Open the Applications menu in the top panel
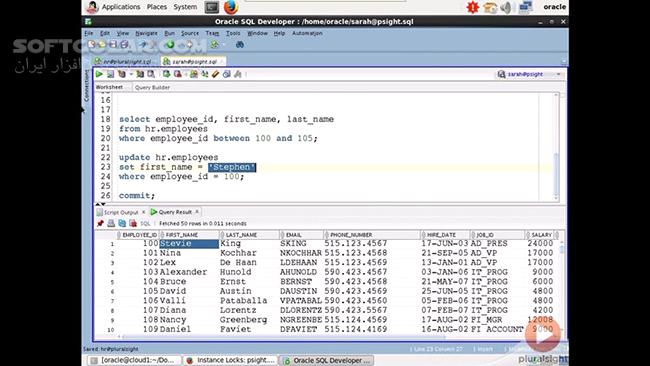Image resolution: width=650 pixels, height=366 pixels. 121,7
